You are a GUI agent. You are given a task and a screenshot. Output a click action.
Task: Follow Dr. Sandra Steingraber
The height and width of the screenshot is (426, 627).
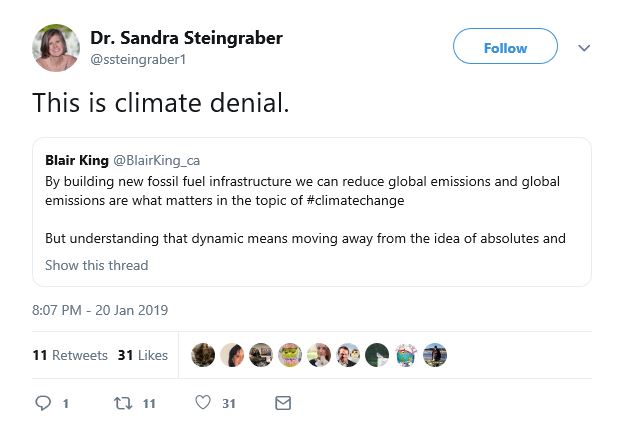click(x=505, y=48)
